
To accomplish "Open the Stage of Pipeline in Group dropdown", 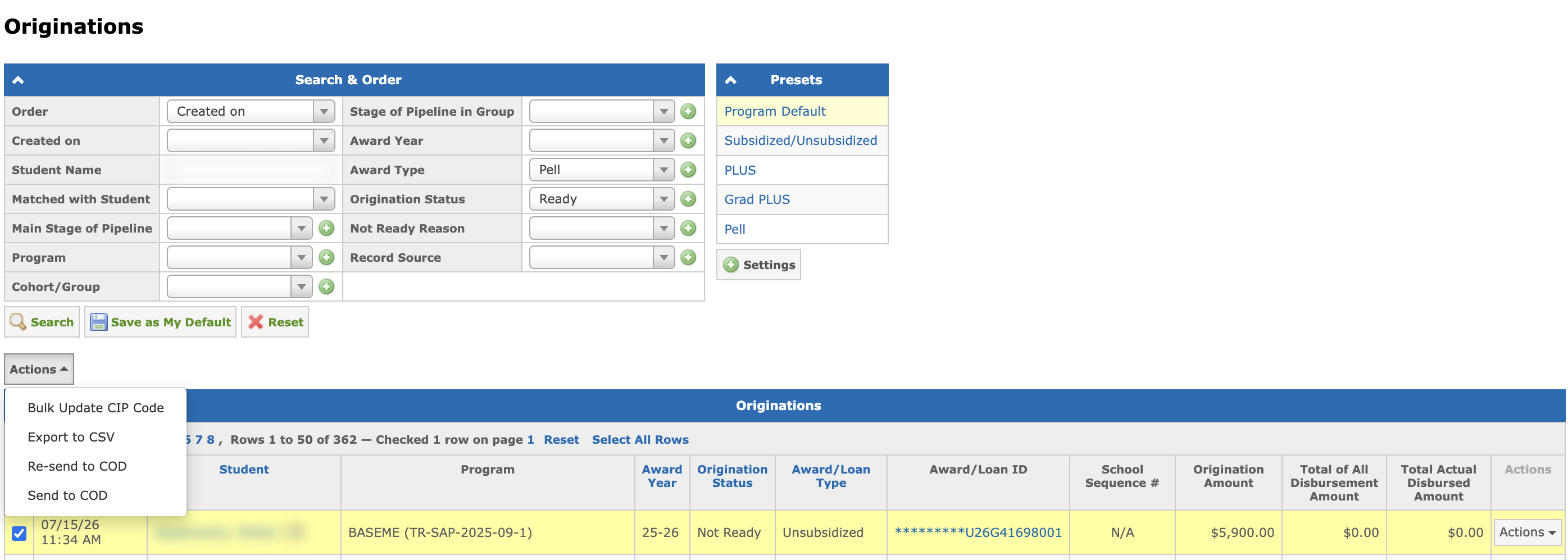I will (x=601, y=111).
